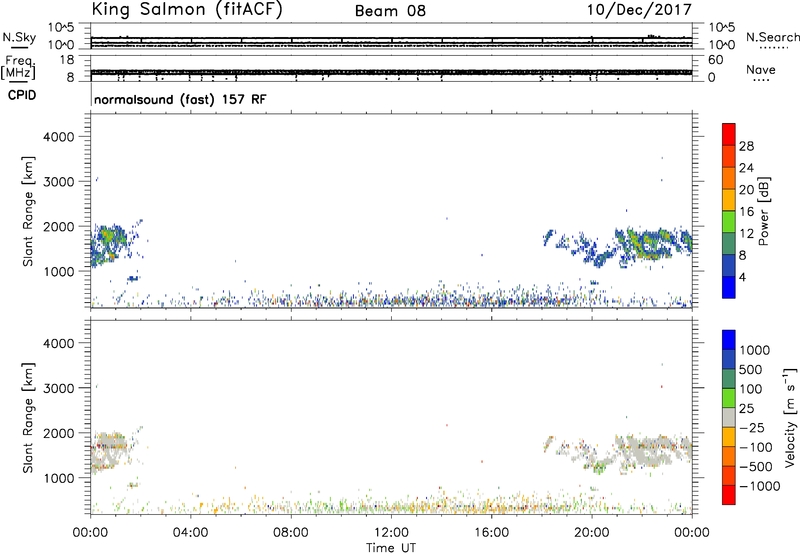Click the 28 label on Power colorbar
This screenshot has height=554, width=800.
(746, 146)
